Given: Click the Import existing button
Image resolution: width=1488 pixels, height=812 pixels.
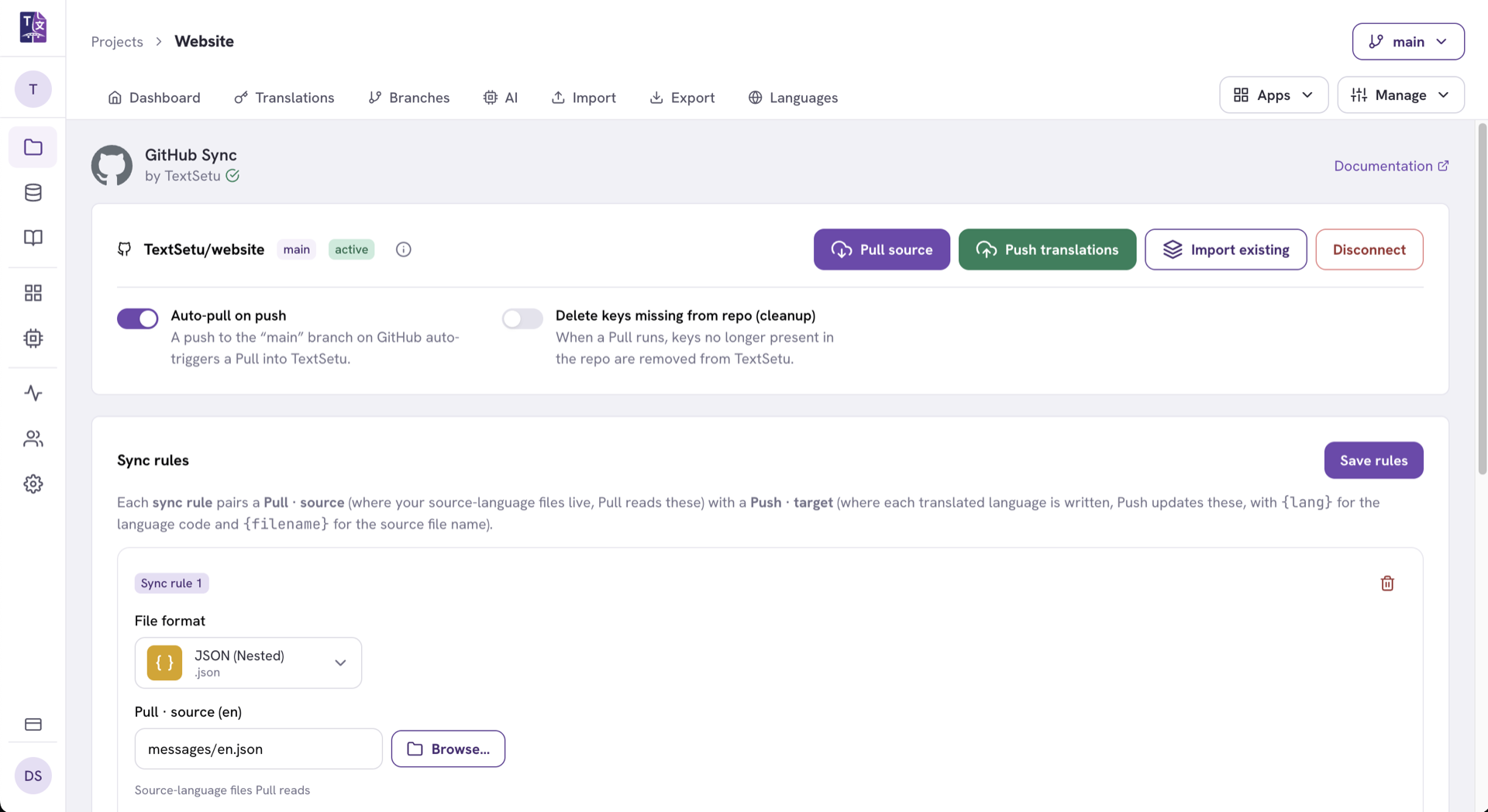Looking at the screenshot, I should pos(1225,249).
